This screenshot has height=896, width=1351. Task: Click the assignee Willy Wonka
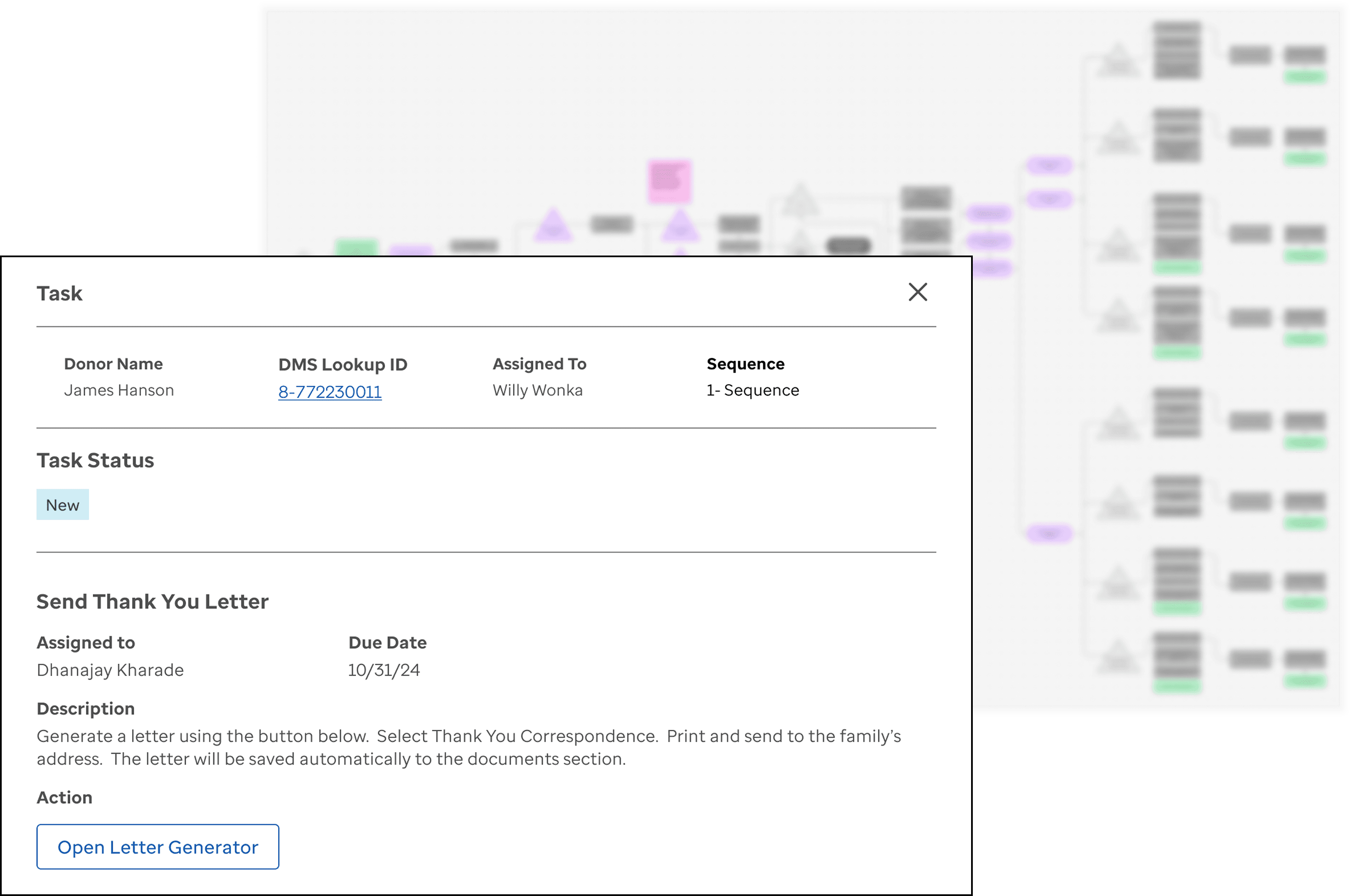(537, 390)
